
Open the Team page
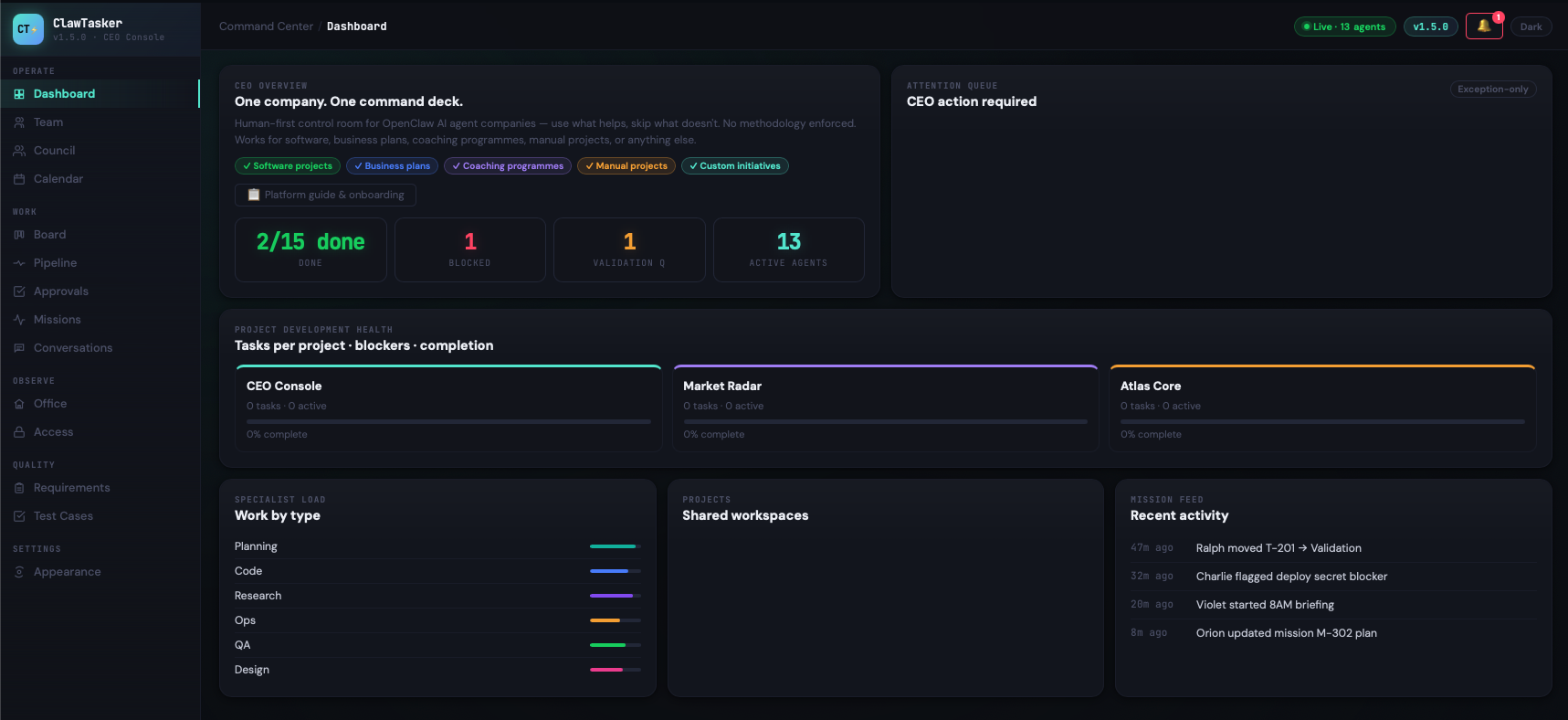tap(100, 122)
